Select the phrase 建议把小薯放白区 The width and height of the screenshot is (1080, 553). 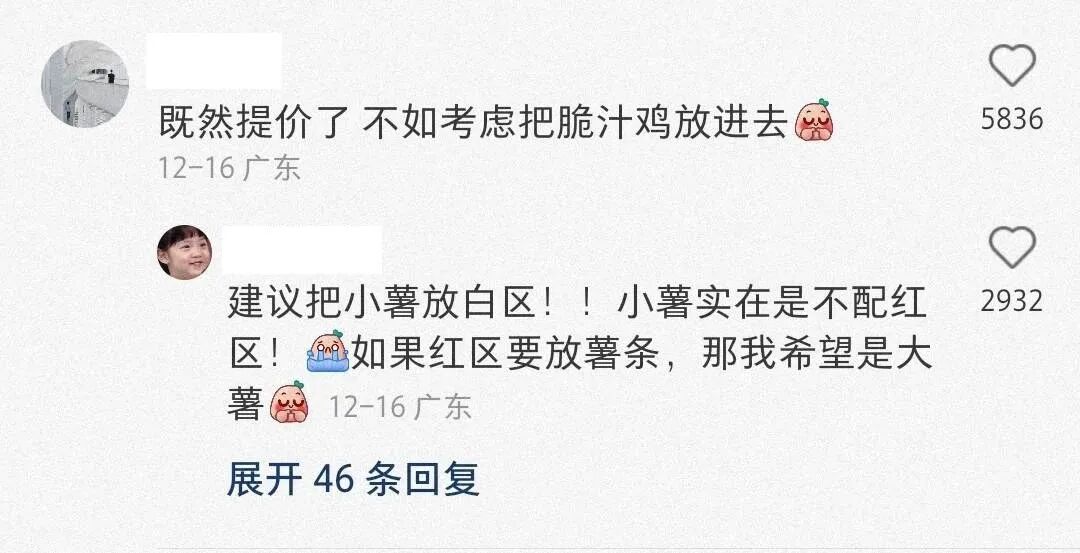[x=382, y=304]
